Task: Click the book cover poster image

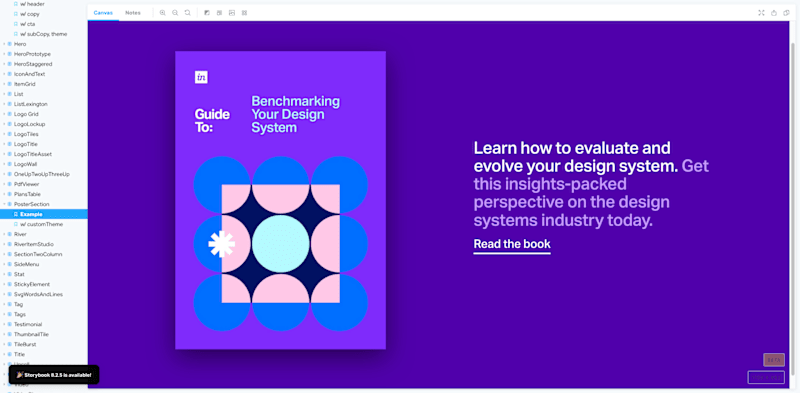Action: pos(280,200)
